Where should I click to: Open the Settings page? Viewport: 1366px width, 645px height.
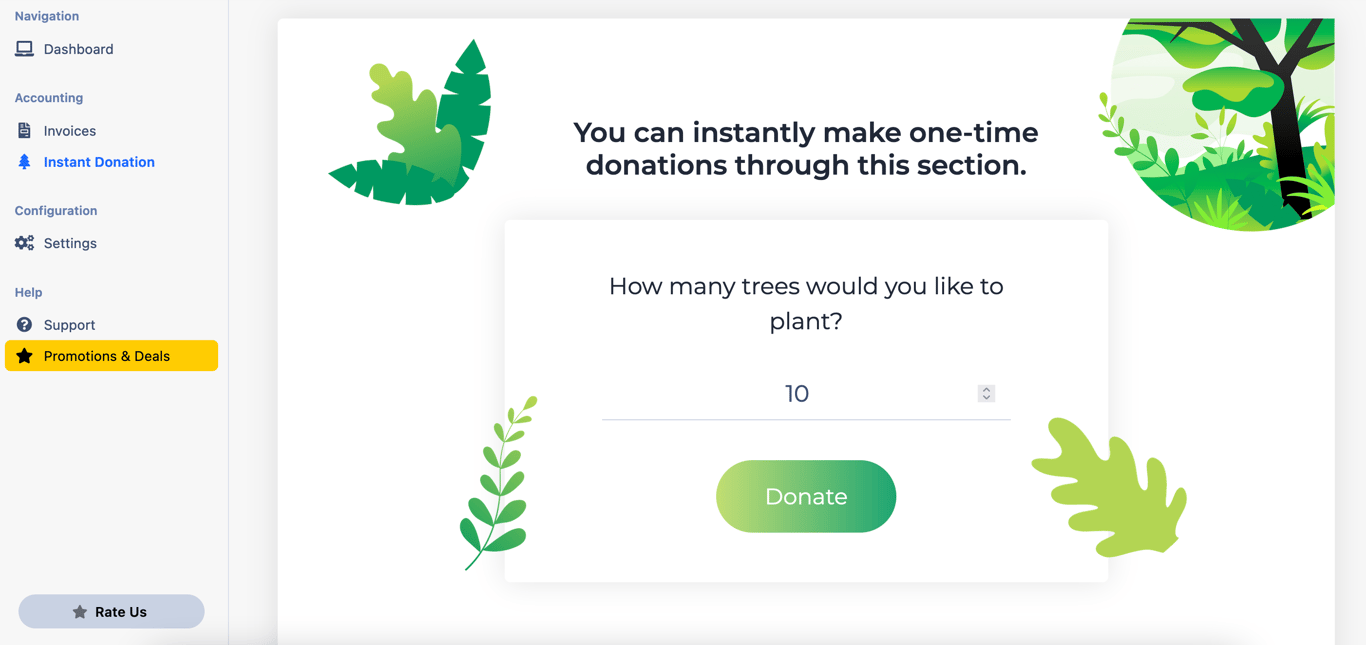70,243
